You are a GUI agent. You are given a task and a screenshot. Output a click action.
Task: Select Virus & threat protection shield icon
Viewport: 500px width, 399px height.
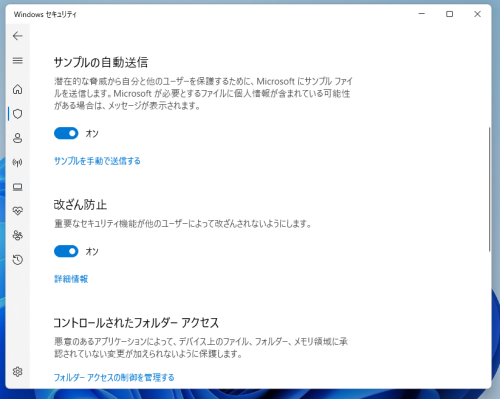tap(18, 114)
